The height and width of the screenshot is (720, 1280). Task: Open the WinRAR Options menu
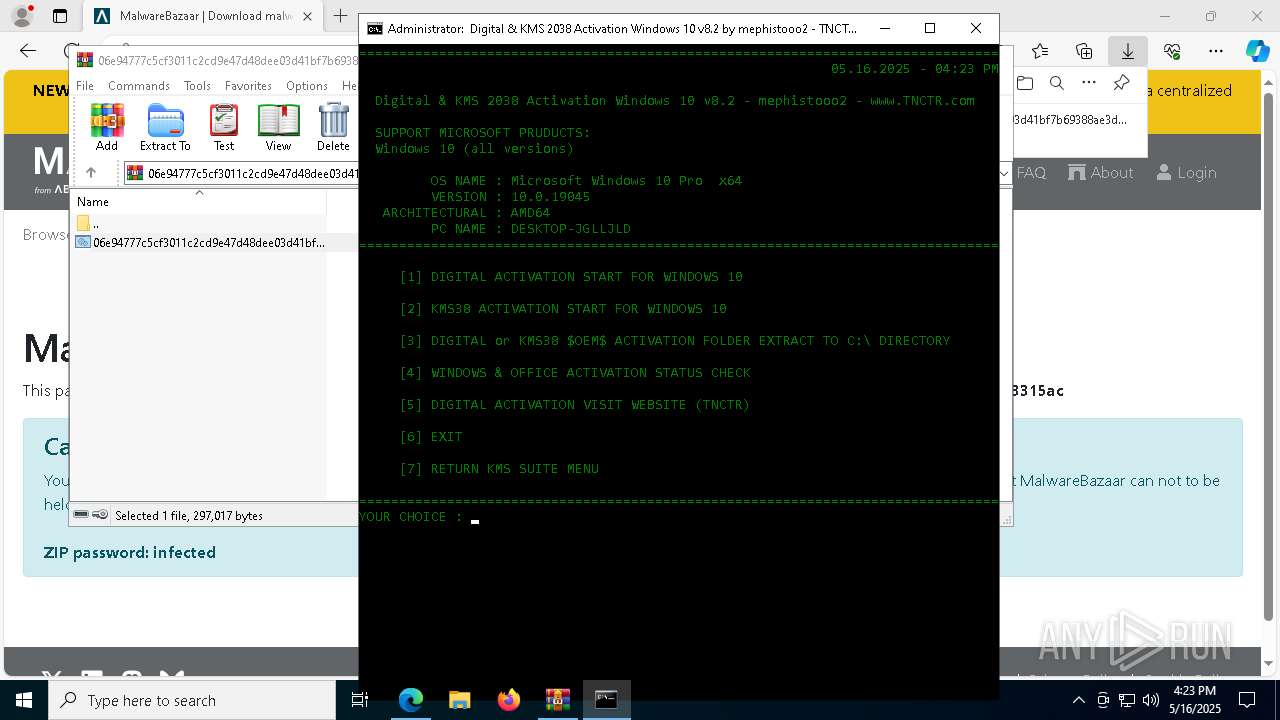(306, 86)
